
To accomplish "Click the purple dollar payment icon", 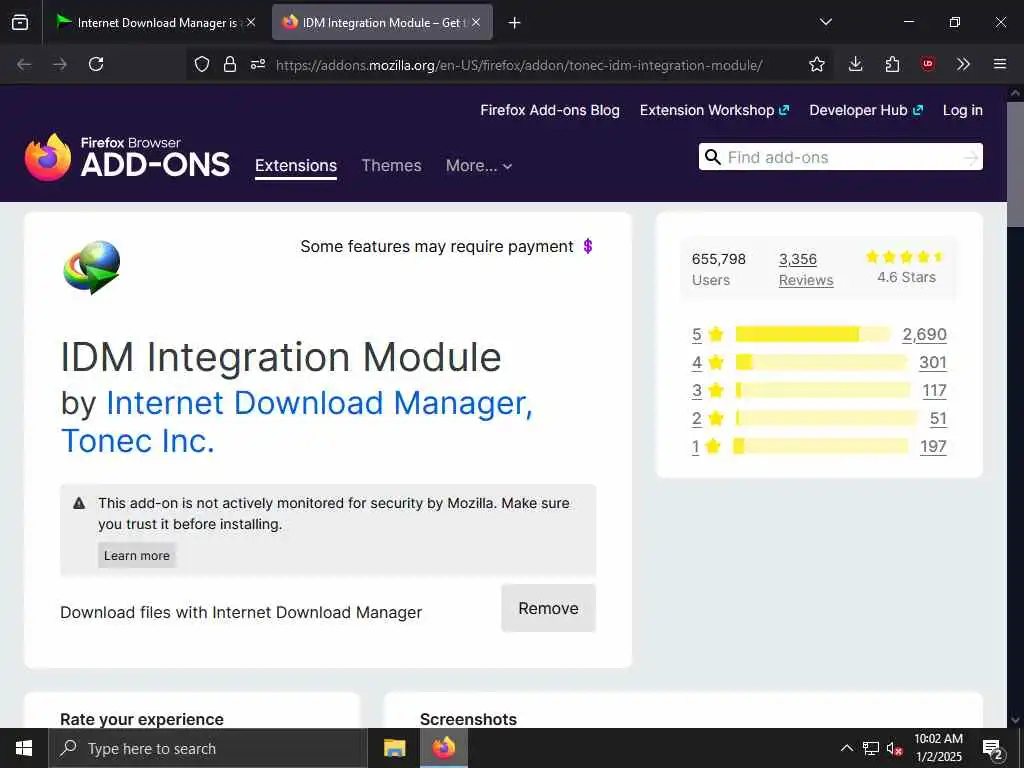I will 588,246.
